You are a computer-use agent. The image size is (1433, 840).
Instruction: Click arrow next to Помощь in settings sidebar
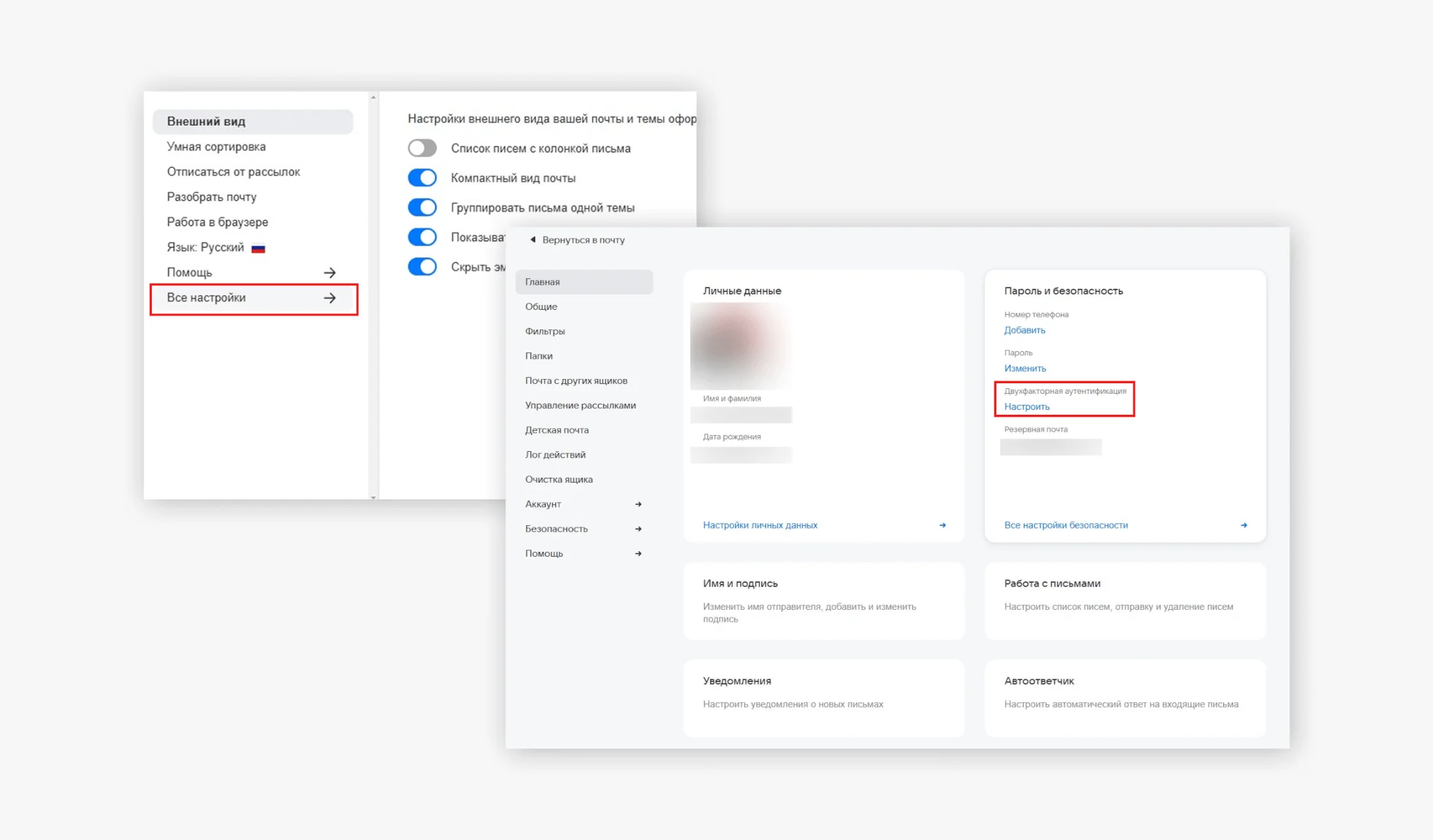point(638,553)
